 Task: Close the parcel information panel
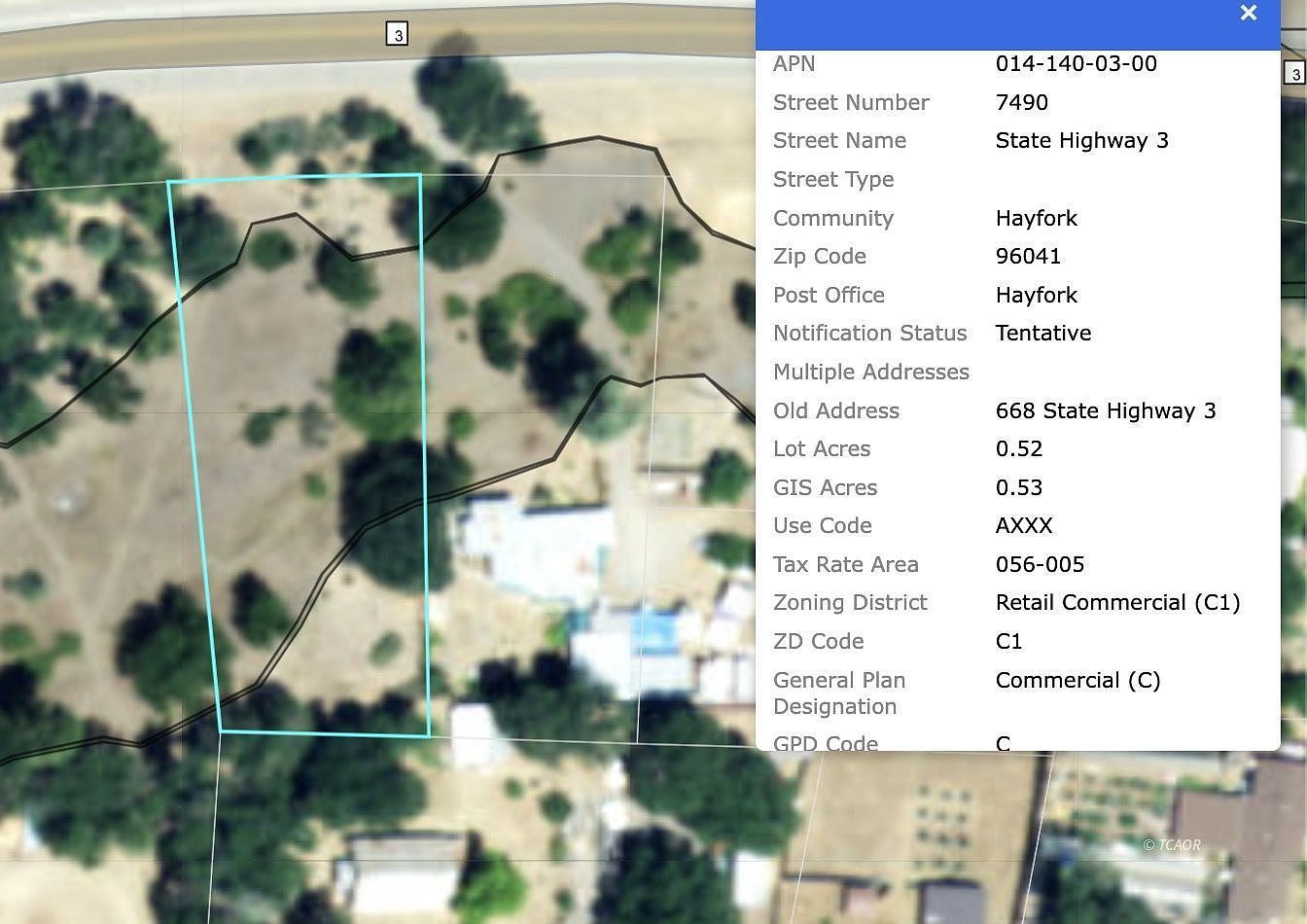point(1249,13)
